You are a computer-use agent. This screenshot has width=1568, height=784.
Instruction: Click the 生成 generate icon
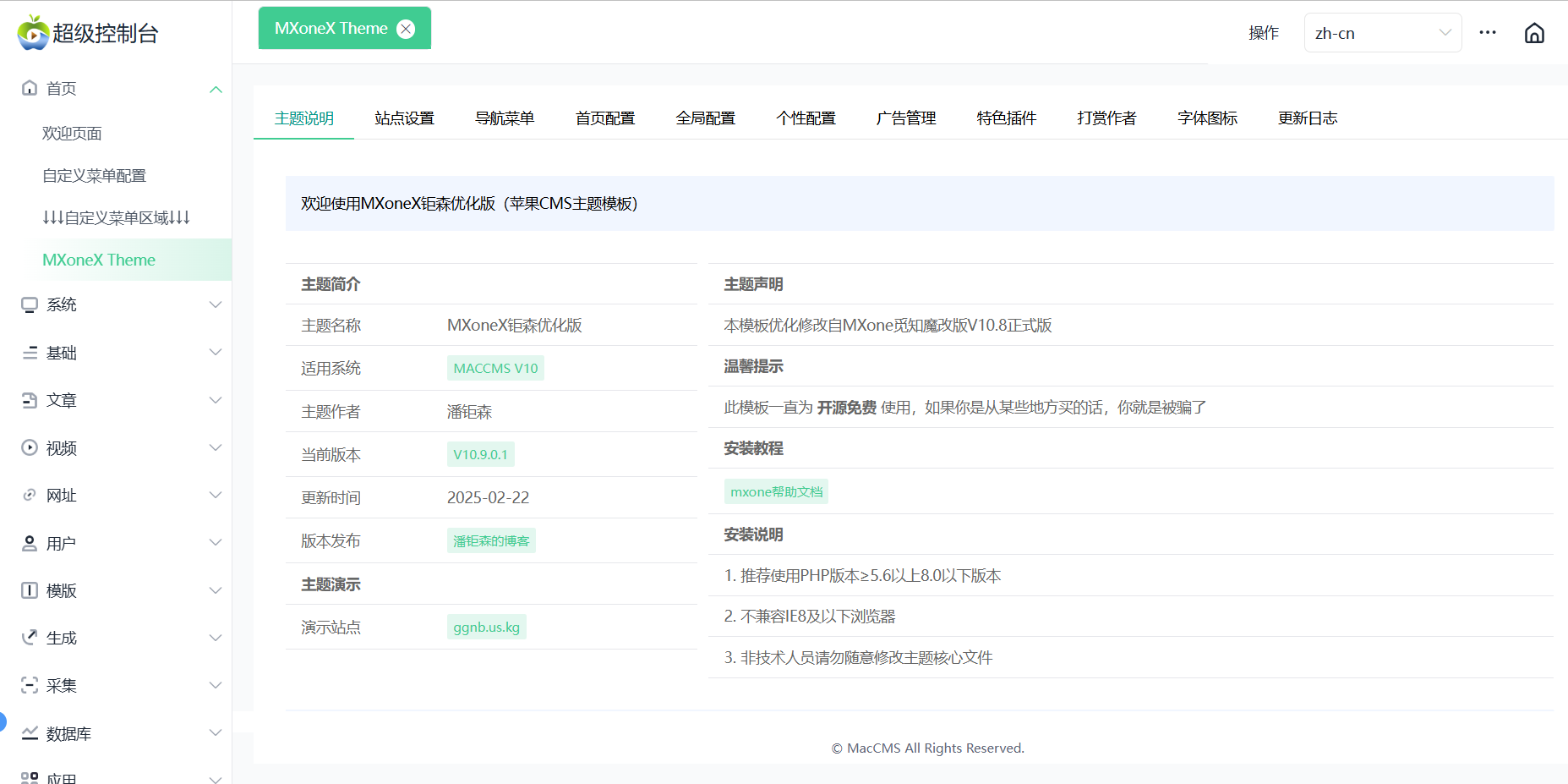(x=30, y=638)
